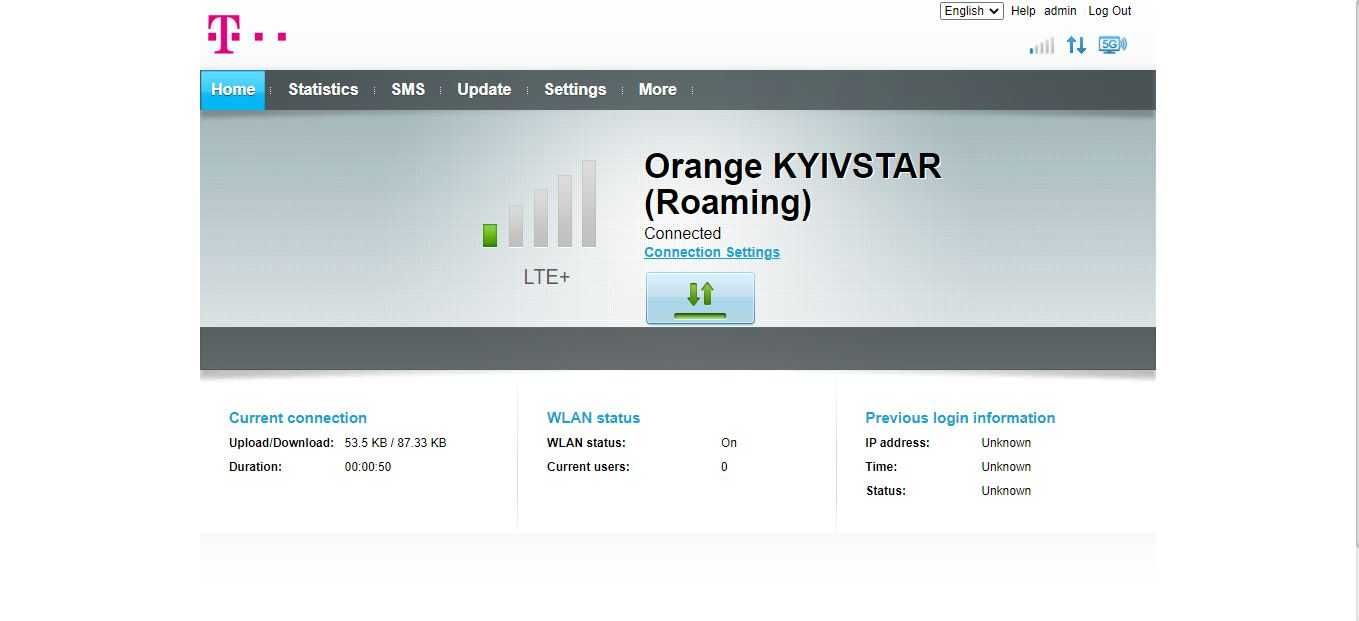1359x621 pixels.
Task: Click the Current users label
Action: [x=588, y=467]
